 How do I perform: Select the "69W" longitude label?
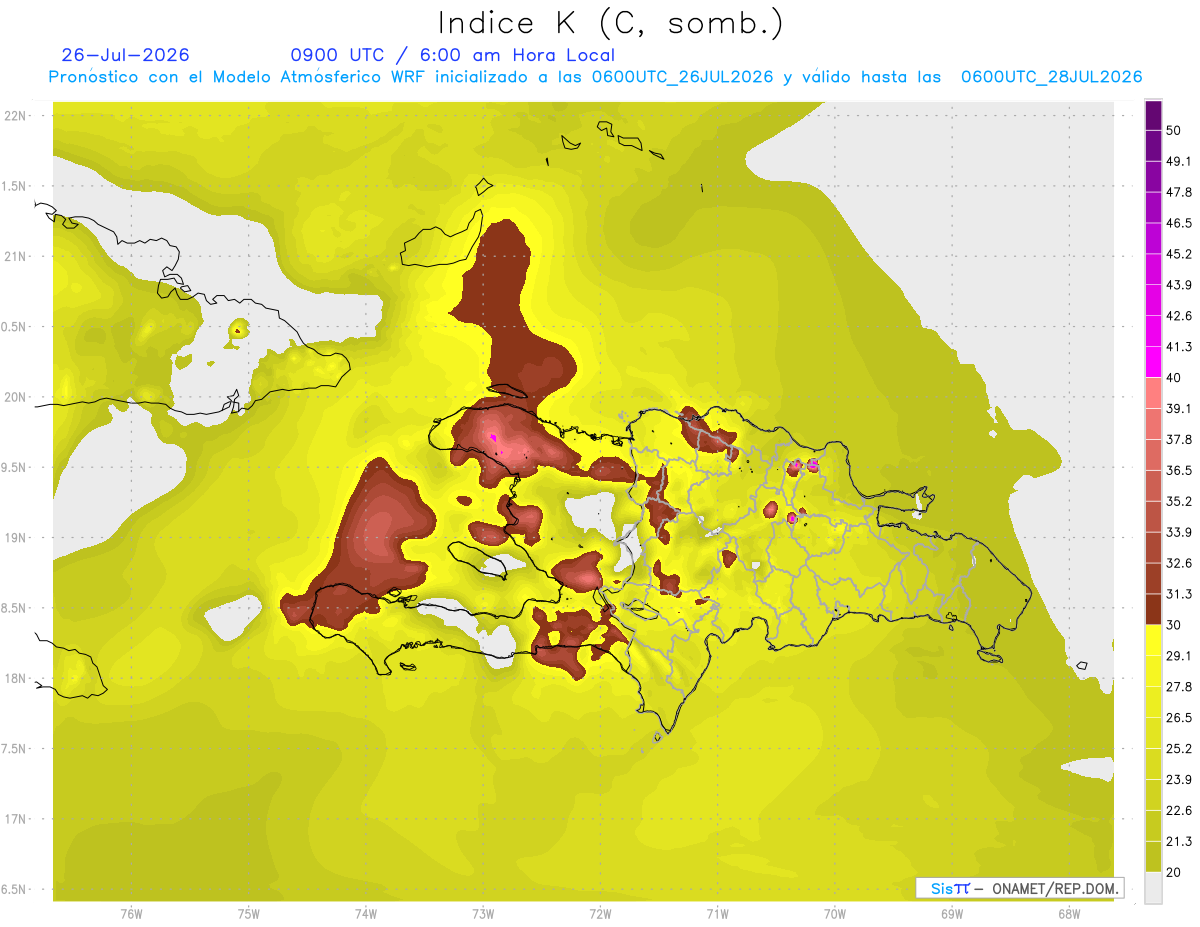click(x=952, y=914)
